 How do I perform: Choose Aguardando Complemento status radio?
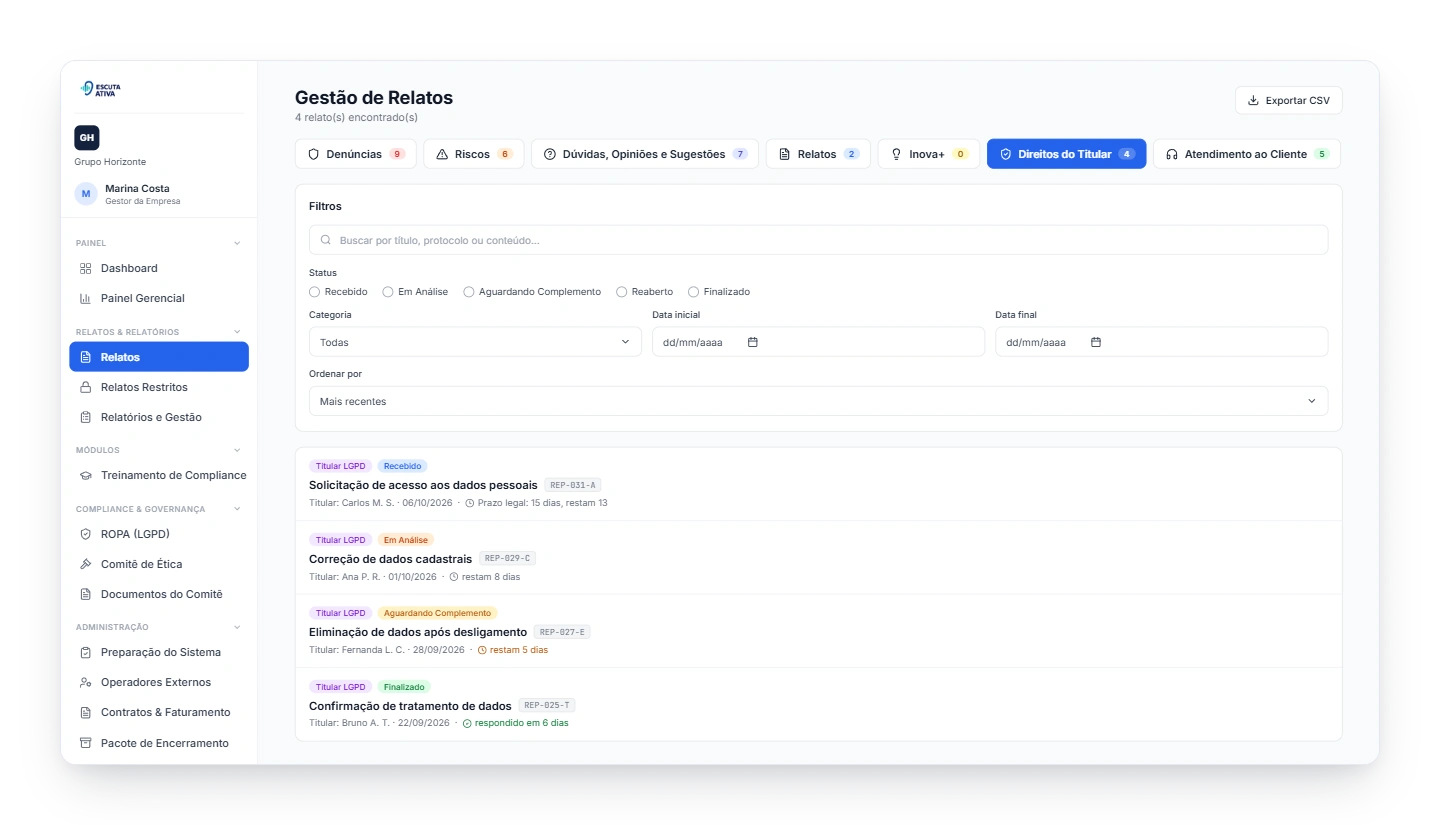click(469, 292)
